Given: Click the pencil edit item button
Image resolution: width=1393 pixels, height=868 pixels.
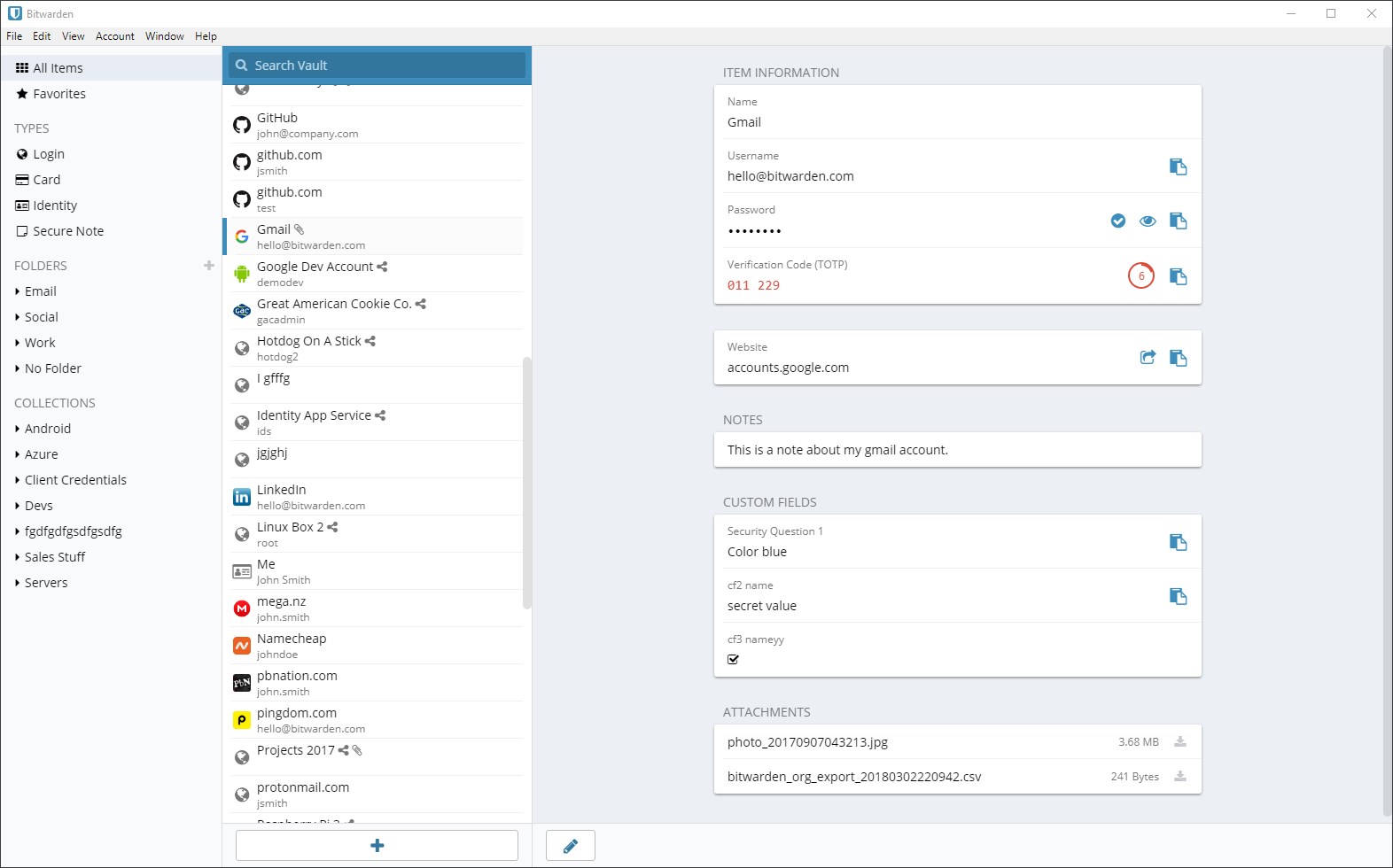Looking at the screenshot, I should click(571, 846).
